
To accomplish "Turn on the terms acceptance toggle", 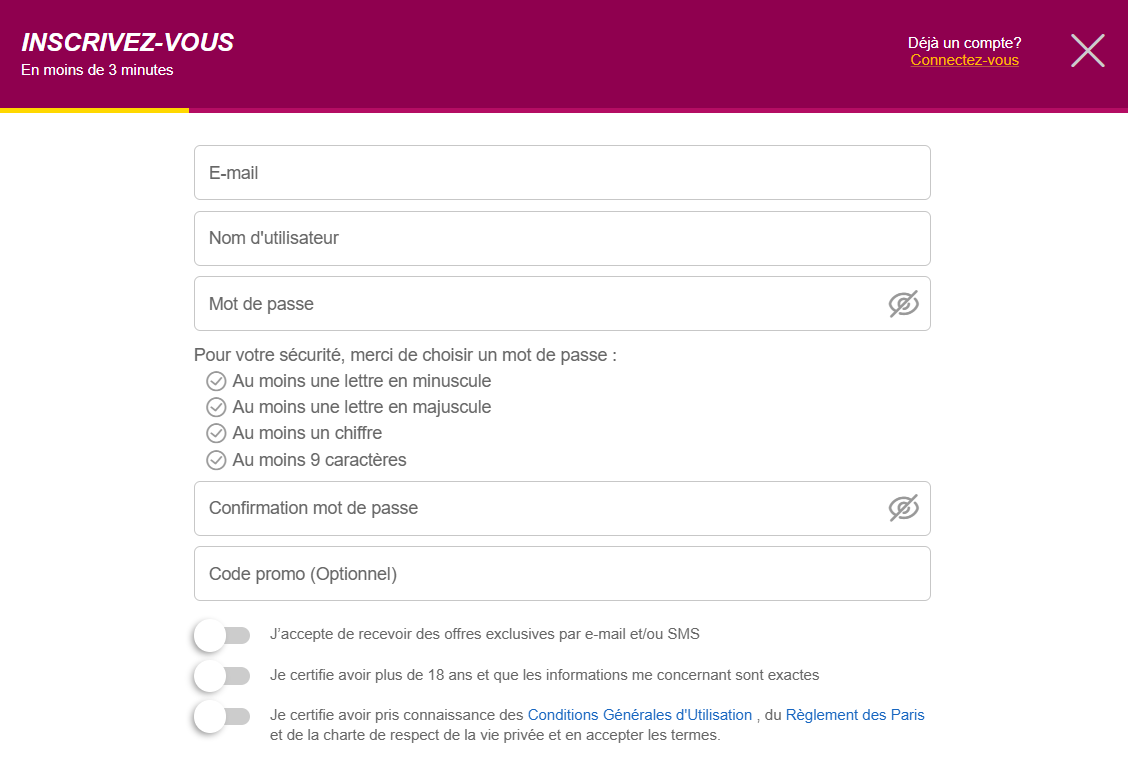I will (x=222, y=716).
